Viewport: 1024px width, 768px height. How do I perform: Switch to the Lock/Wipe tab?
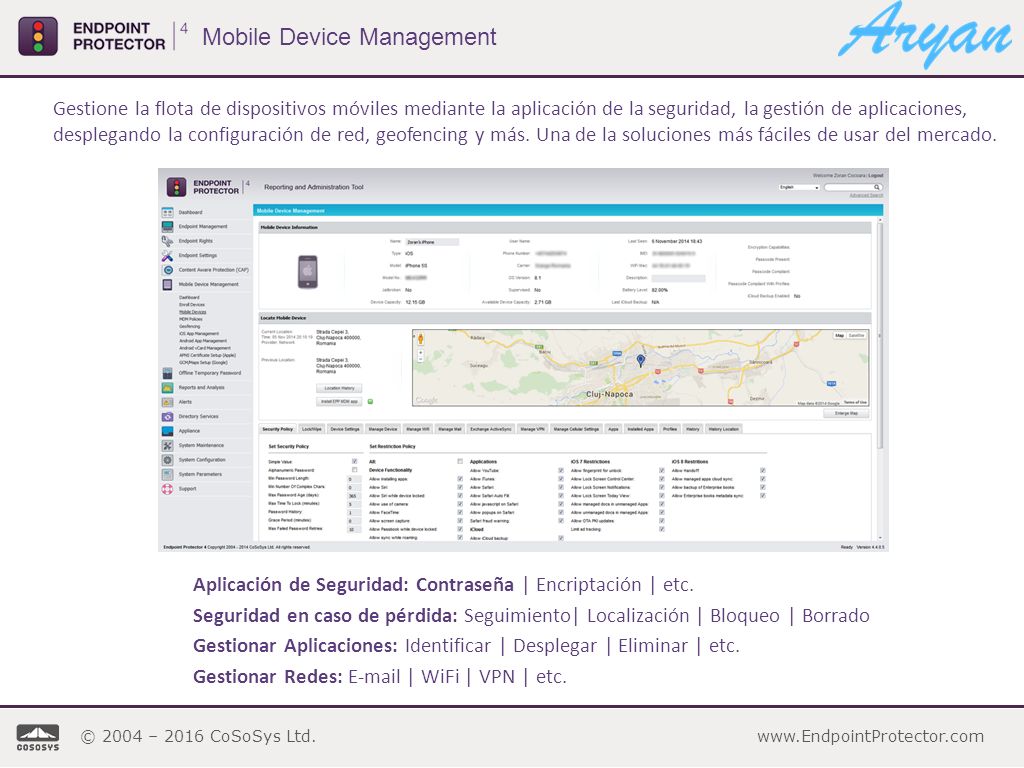pos(312,429)
